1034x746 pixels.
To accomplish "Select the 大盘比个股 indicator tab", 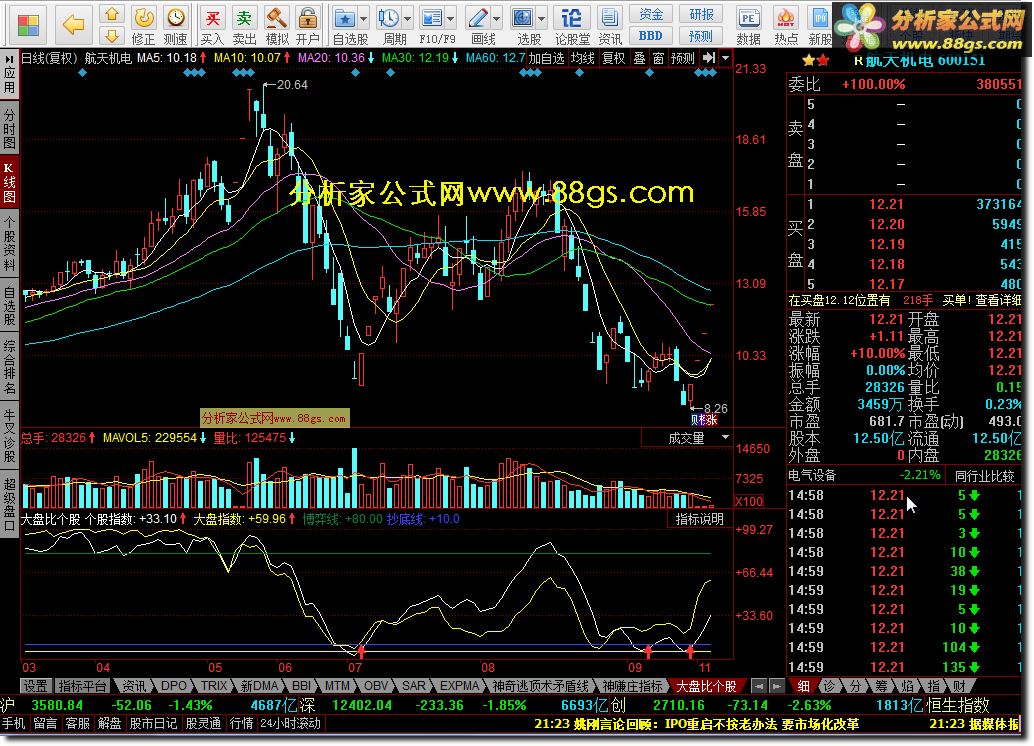I will (x=706, y=686).
